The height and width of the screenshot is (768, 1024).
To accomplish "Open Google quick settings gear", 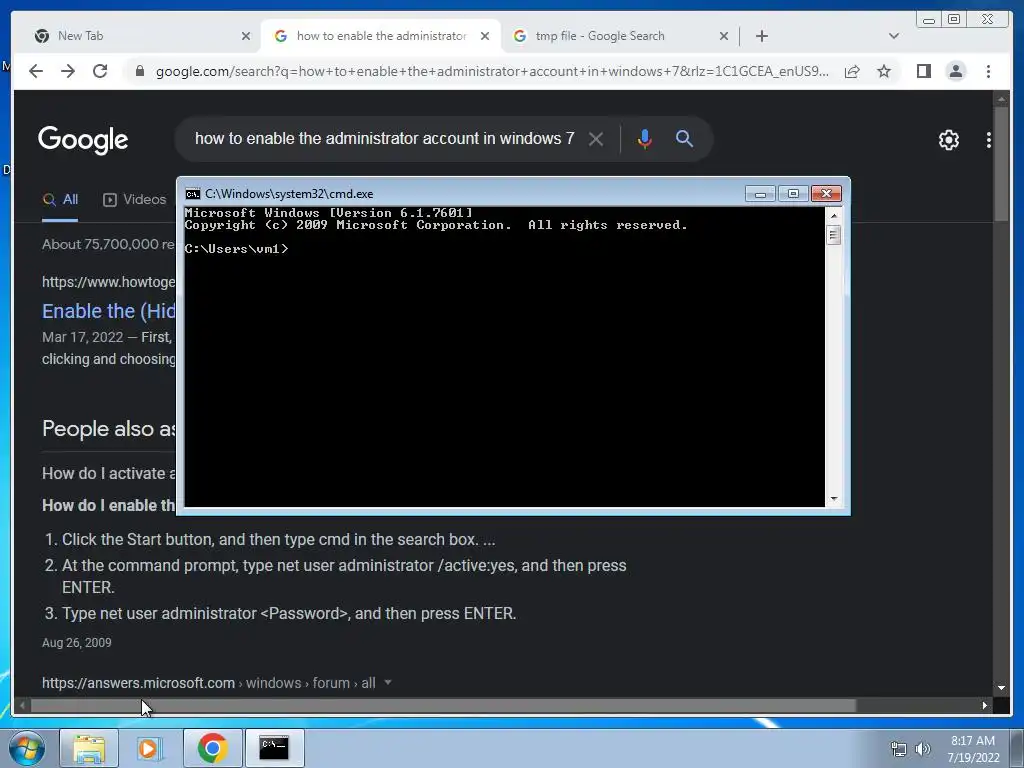I will (x=948, y=140).
